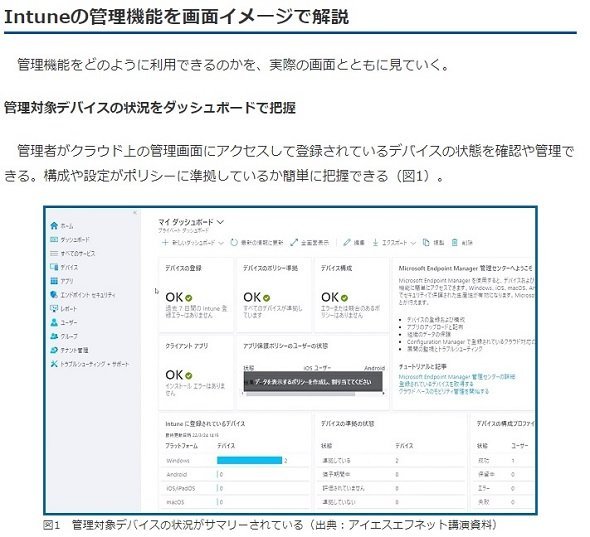This screenshot has height=537, width=590.
Task: Click green check on デバイス構成 tile
Action: (344, 298)
